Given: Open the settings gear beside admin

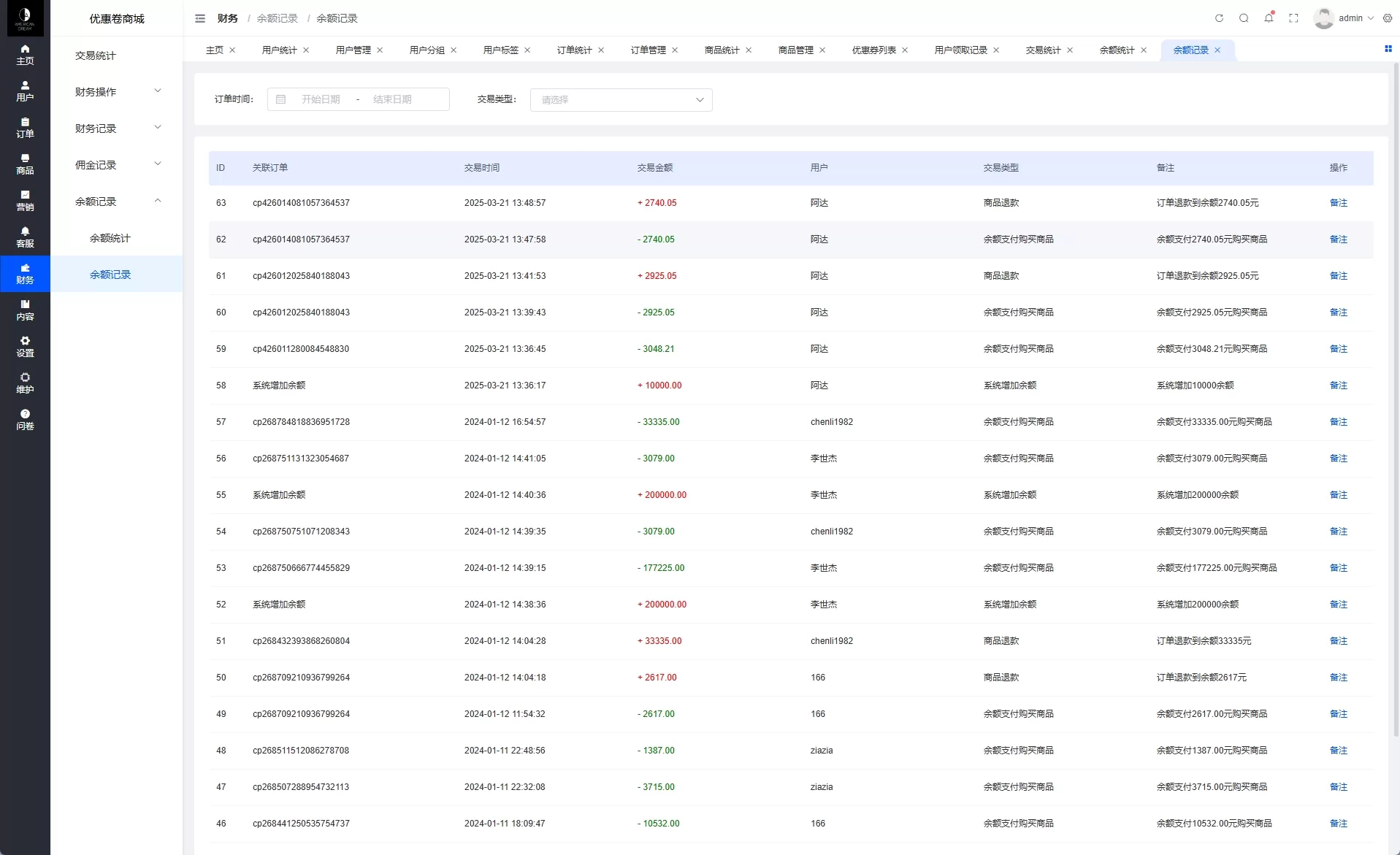Looking at the screenshot, I should (x=1388, y=18).
